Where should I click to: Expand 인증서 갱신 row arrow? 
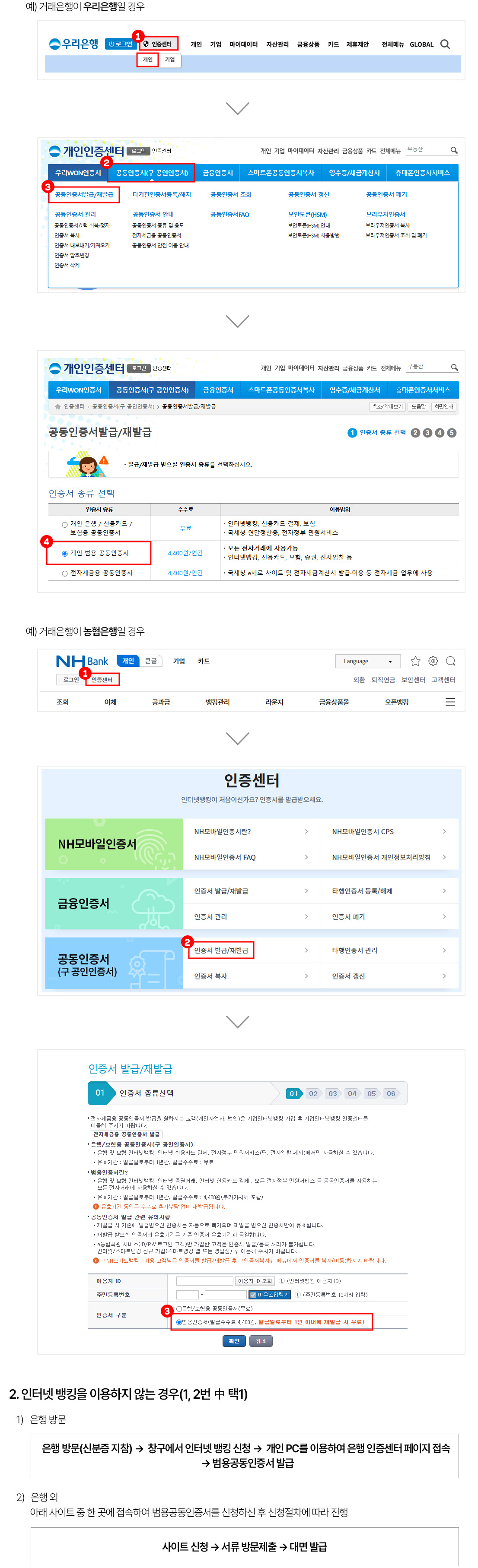[x=444, y=976]
